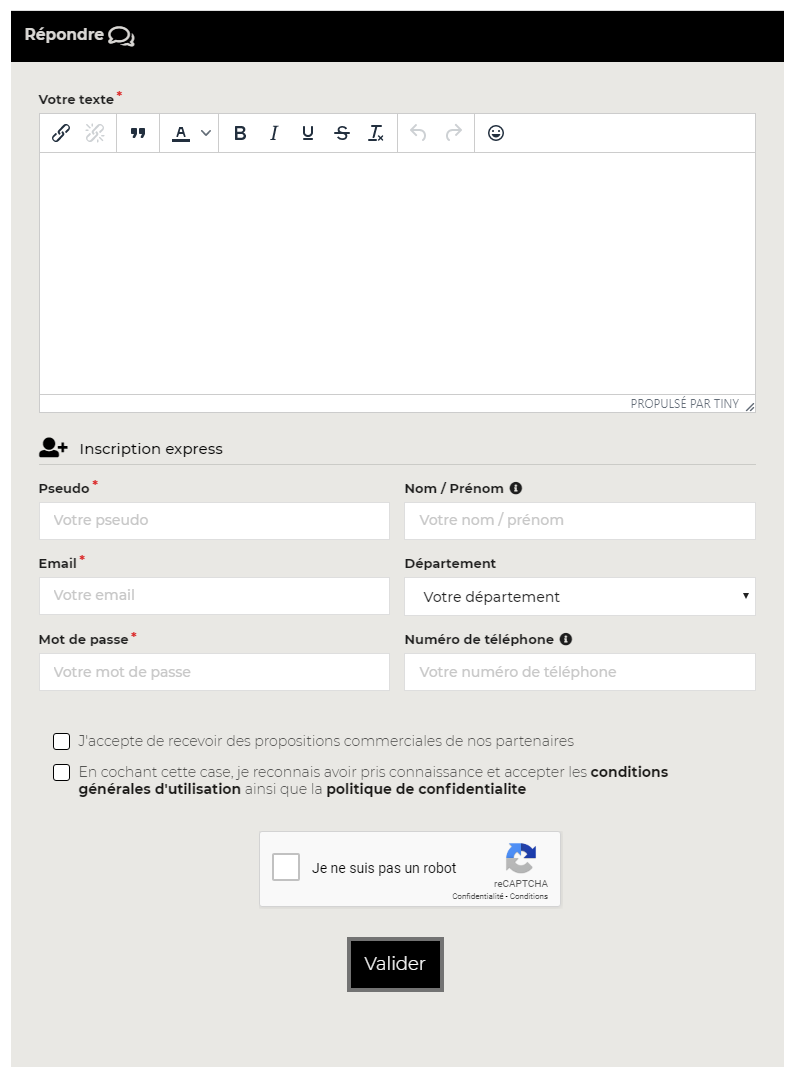The height and width of the screenshot is (1074, 793).
Task: Click the insert link icon
Action: pos(61,133)
